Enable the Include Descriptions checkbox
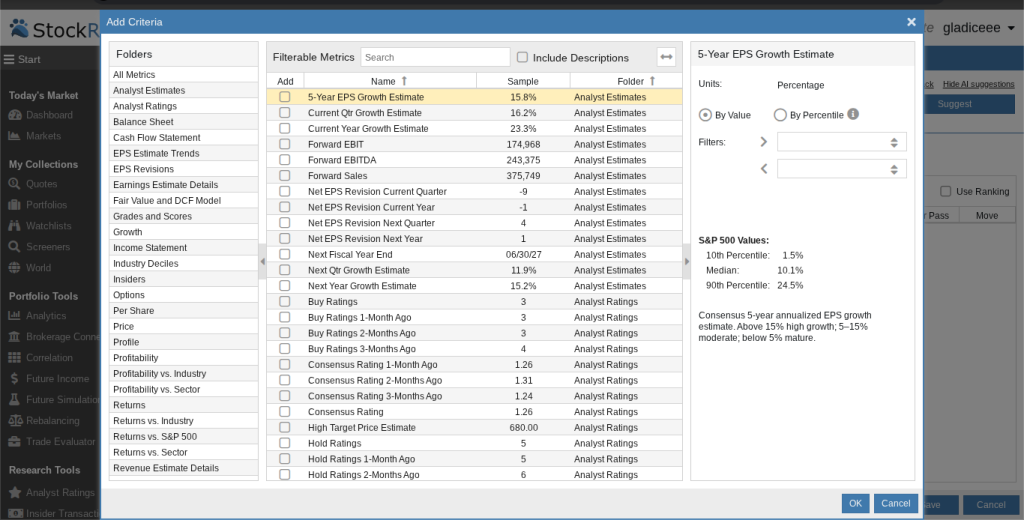The width and height of the screenshot is (1024, 520). (522, 57)
